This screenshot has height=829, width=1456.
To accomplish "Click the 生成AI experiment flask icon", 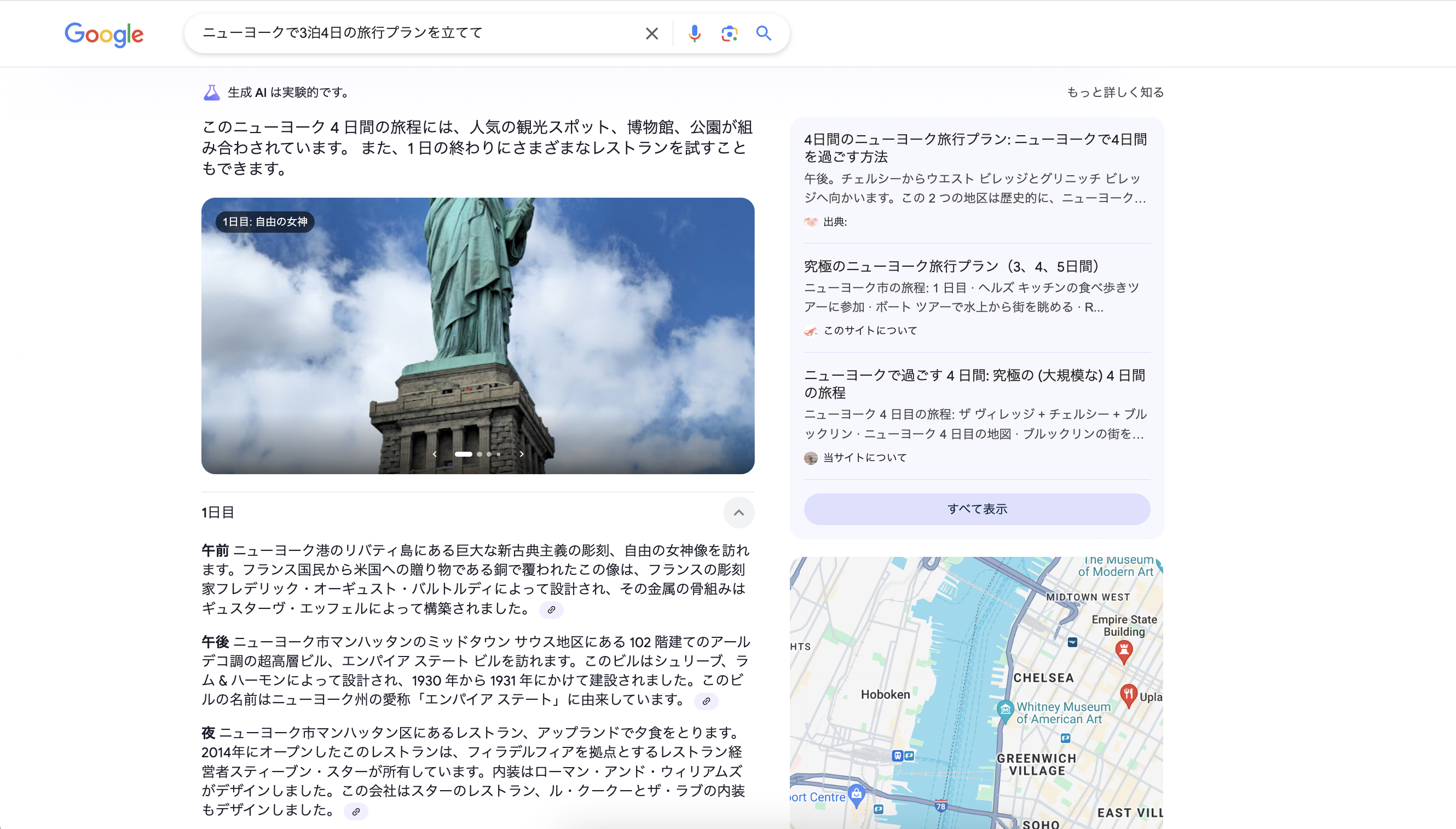I will (211, 91).
